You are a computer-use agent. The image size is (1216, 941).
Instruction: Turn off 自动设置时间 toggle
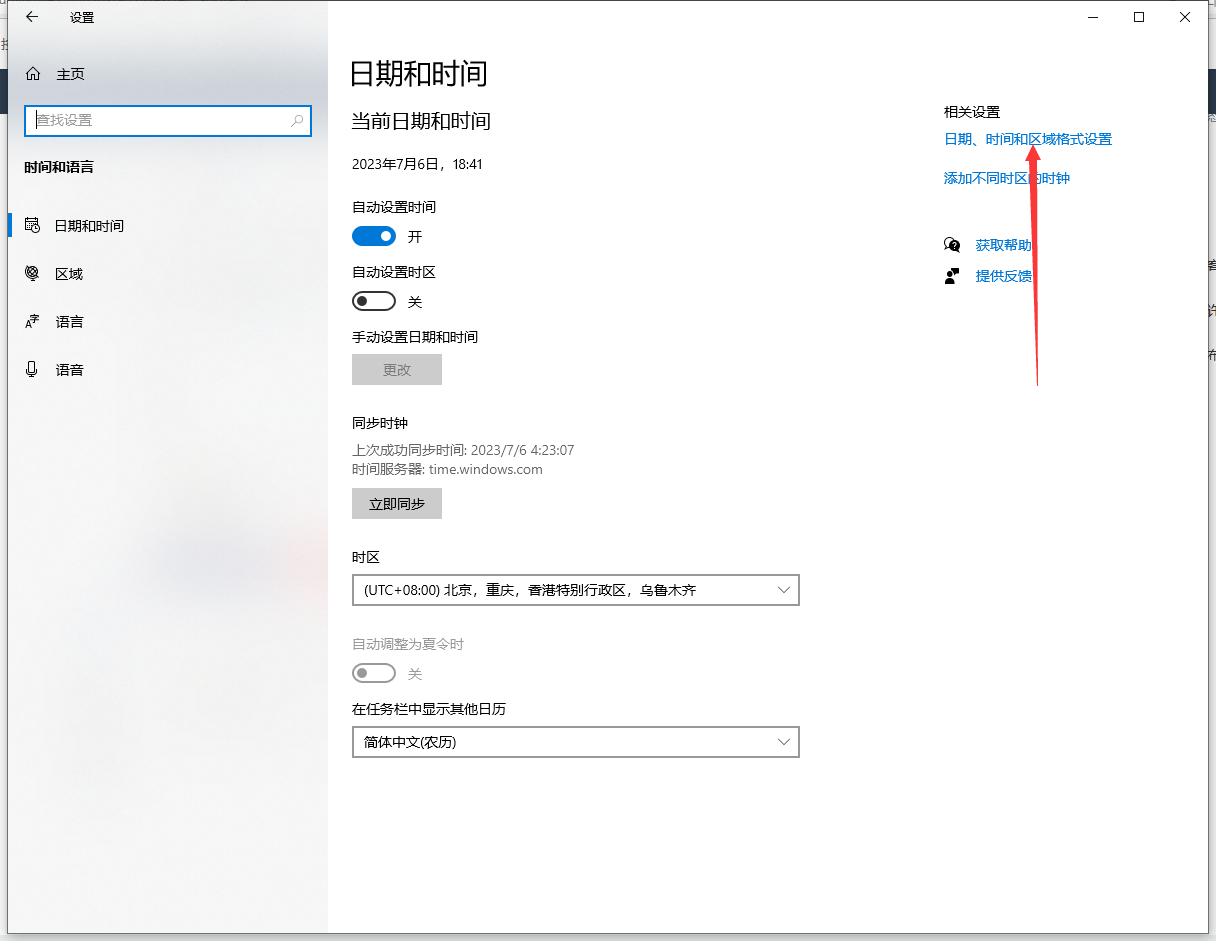(374, 237)
